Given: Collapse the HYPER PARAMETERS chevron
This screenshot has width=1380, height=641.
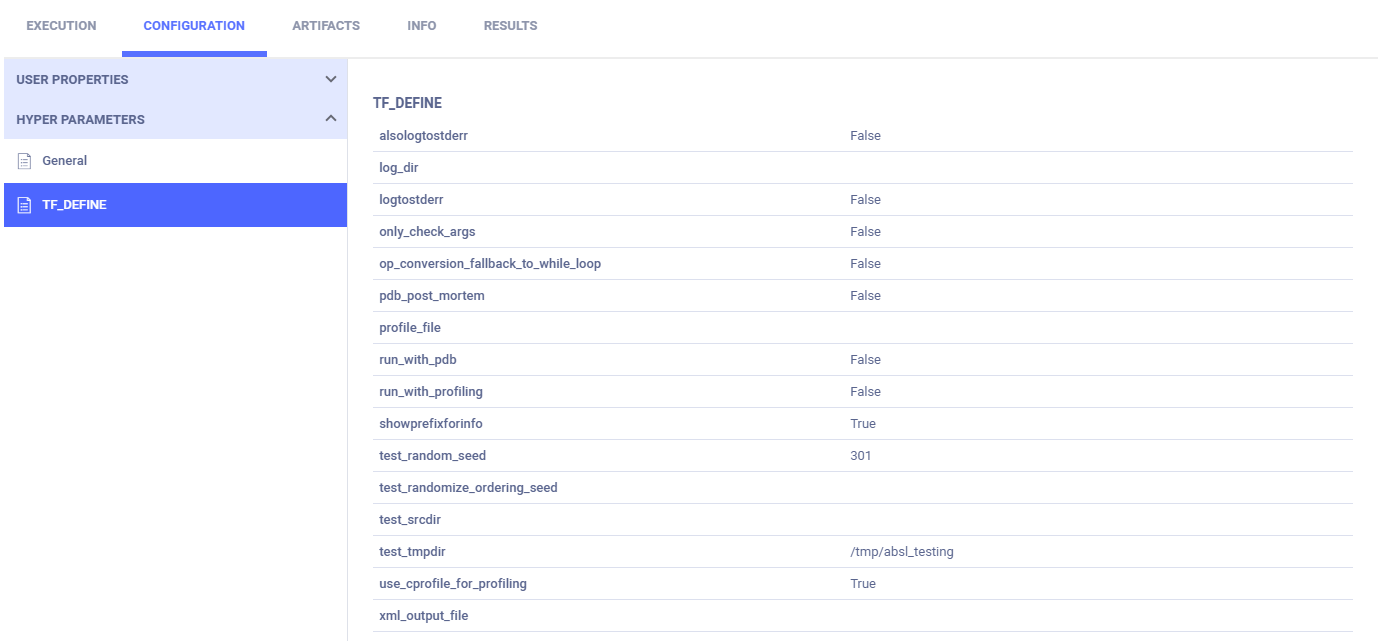Looking at the screenshot, I should (x=331, y=119).
